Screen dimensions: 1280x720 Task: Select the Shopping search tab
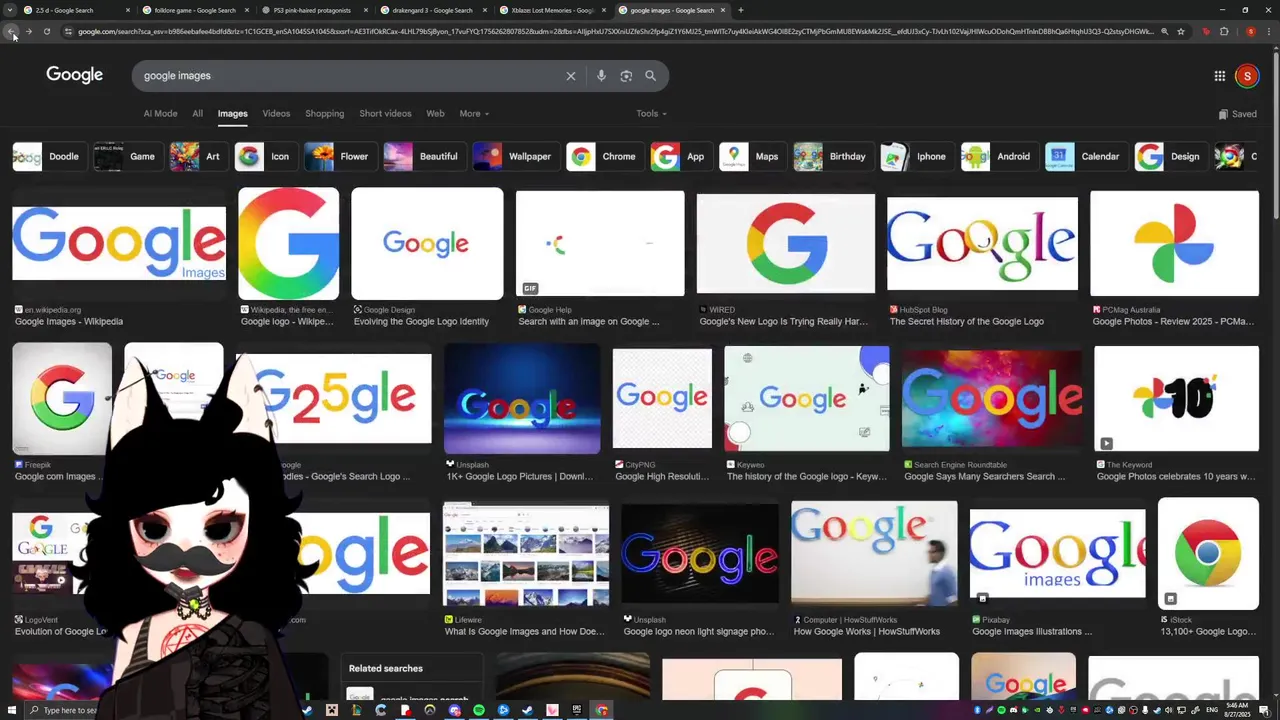pos(324,114)
